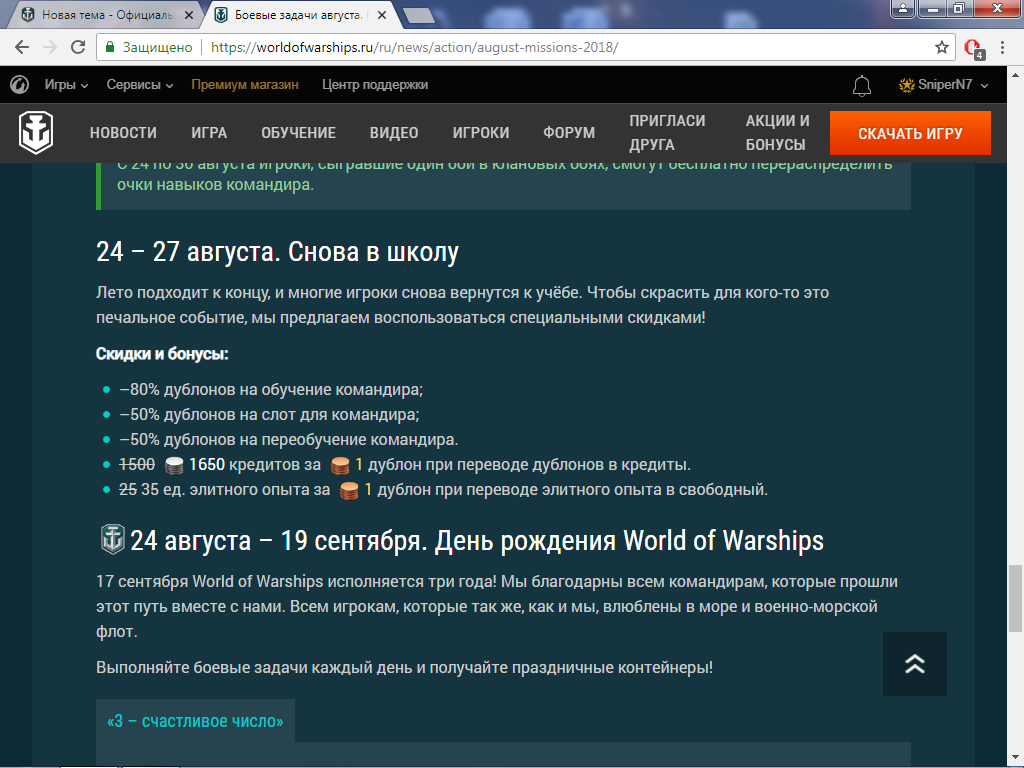Open the Wargaming logo icon in top bar
Viewport: 1024px width, 768px height.
pos(20,84)
